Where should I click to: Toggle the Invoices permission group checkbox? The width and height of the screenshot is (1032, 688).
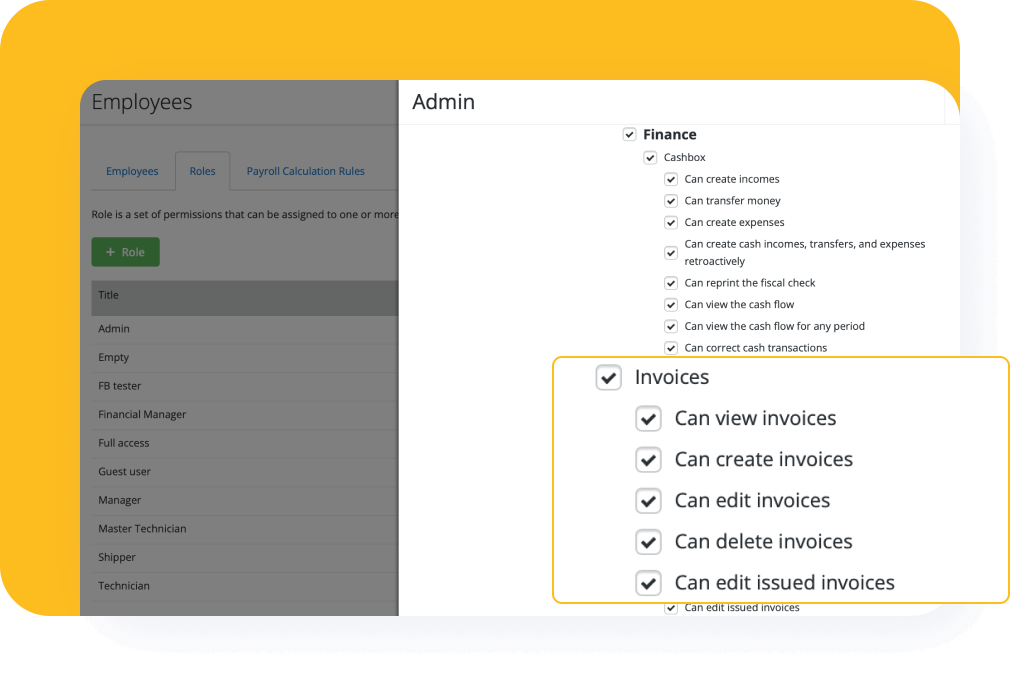tap(608, 377)
